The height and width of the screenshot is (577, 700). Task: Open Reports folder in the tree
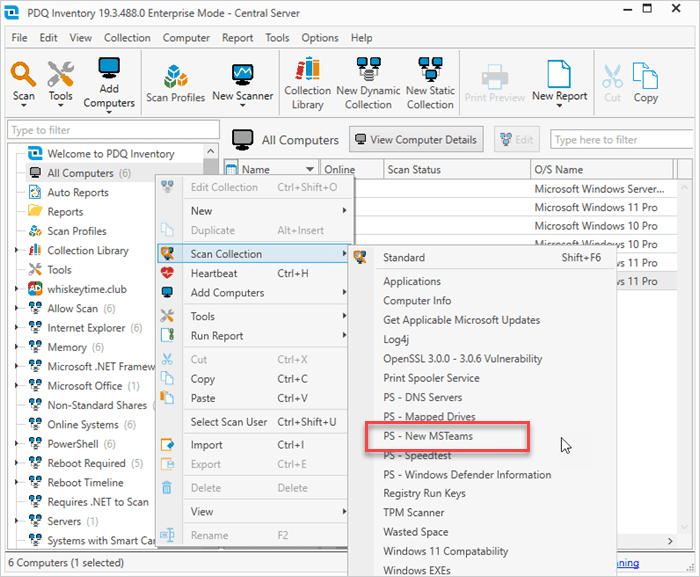(65, 212)
